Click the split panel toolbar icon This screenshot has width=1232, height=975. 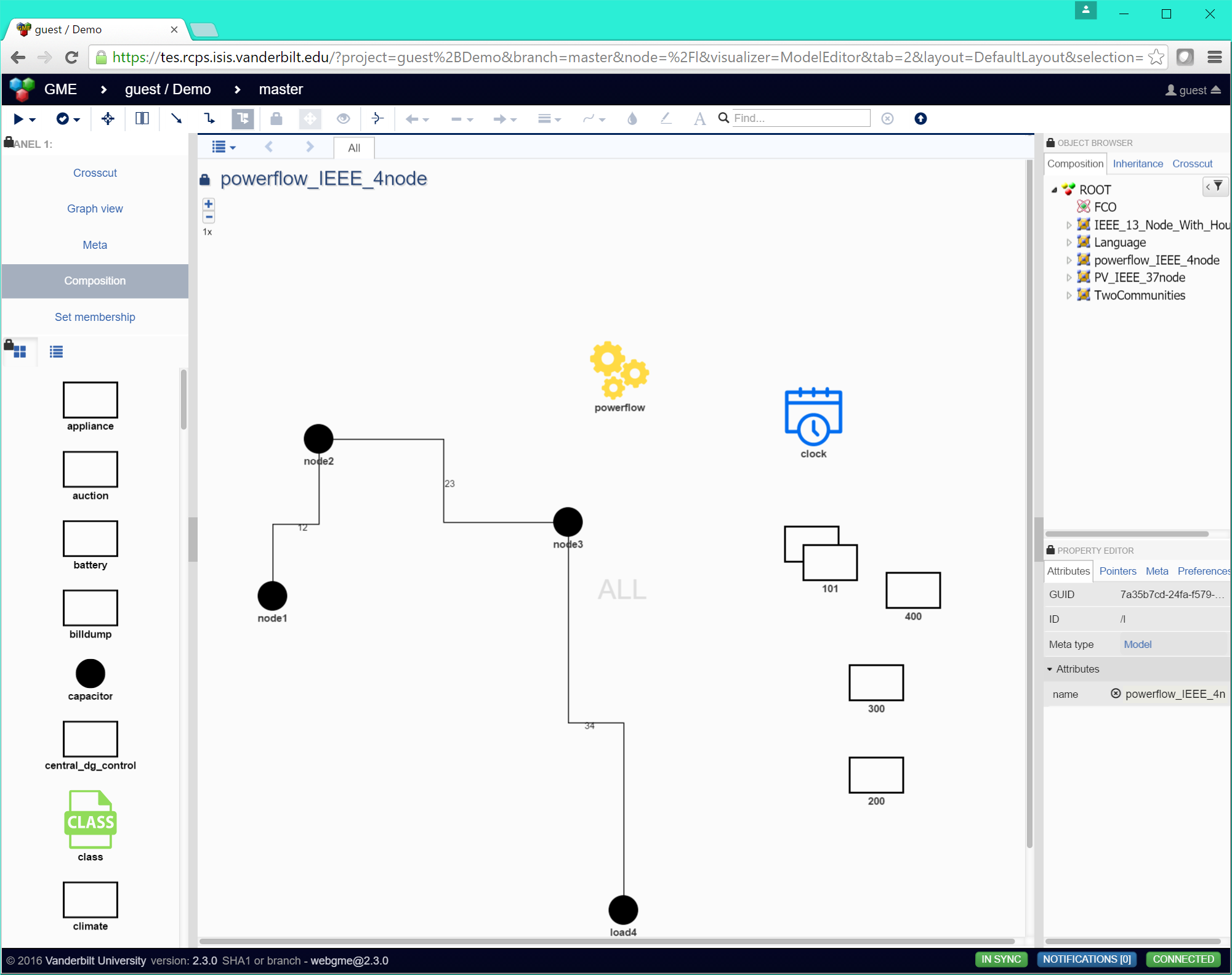(x=142, y=118)
